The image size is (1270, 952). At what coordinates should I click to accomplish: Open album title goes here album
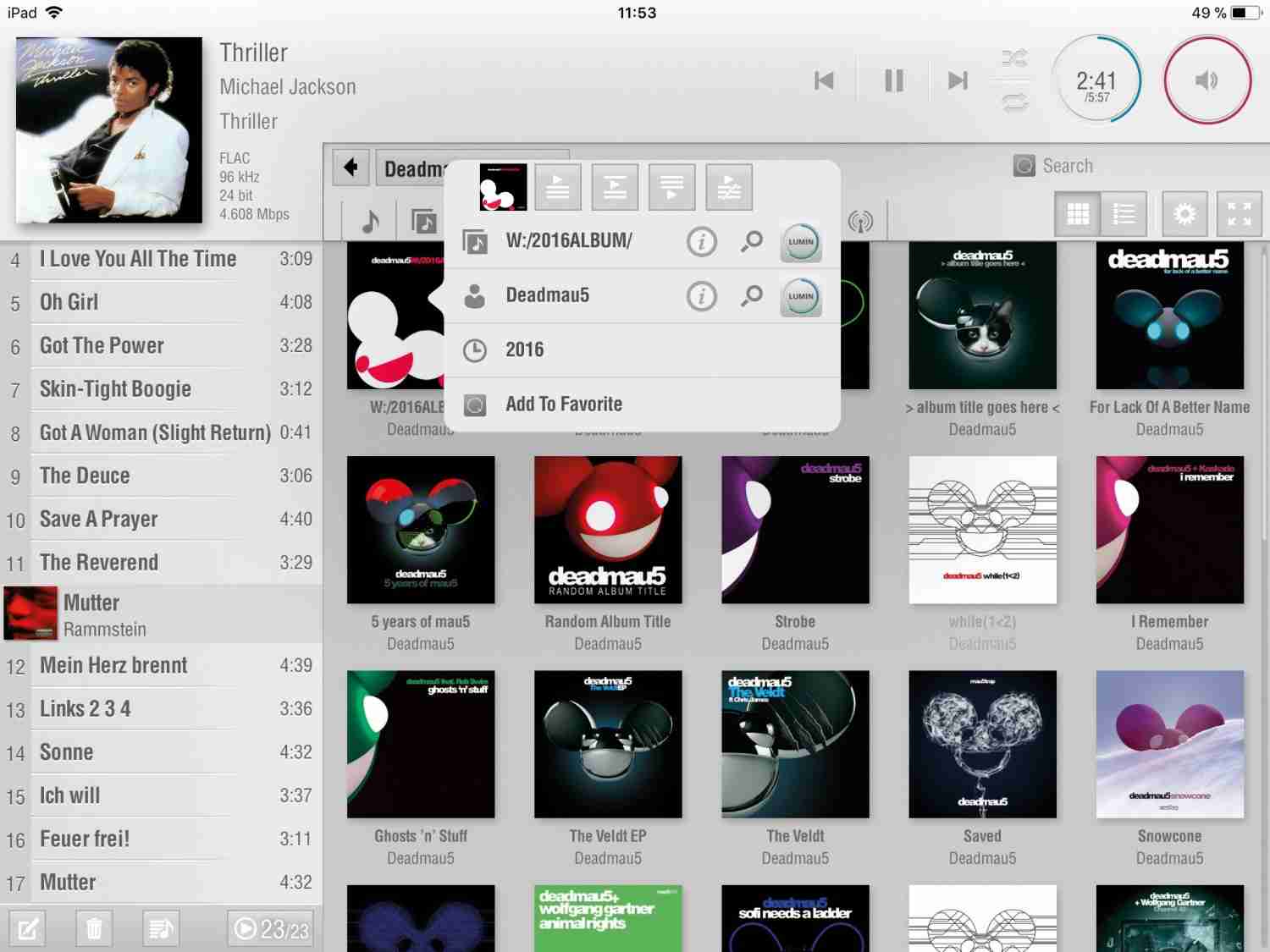[x=982, y=316]
